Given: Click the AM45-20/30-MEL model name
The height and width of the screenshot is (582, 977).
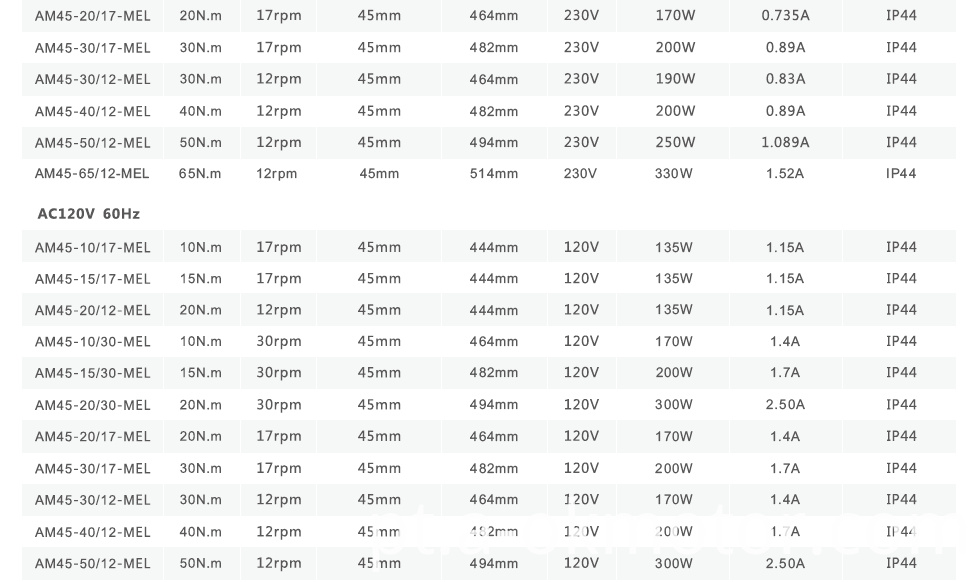Looking at the screenshot, I should click(92, 405).
